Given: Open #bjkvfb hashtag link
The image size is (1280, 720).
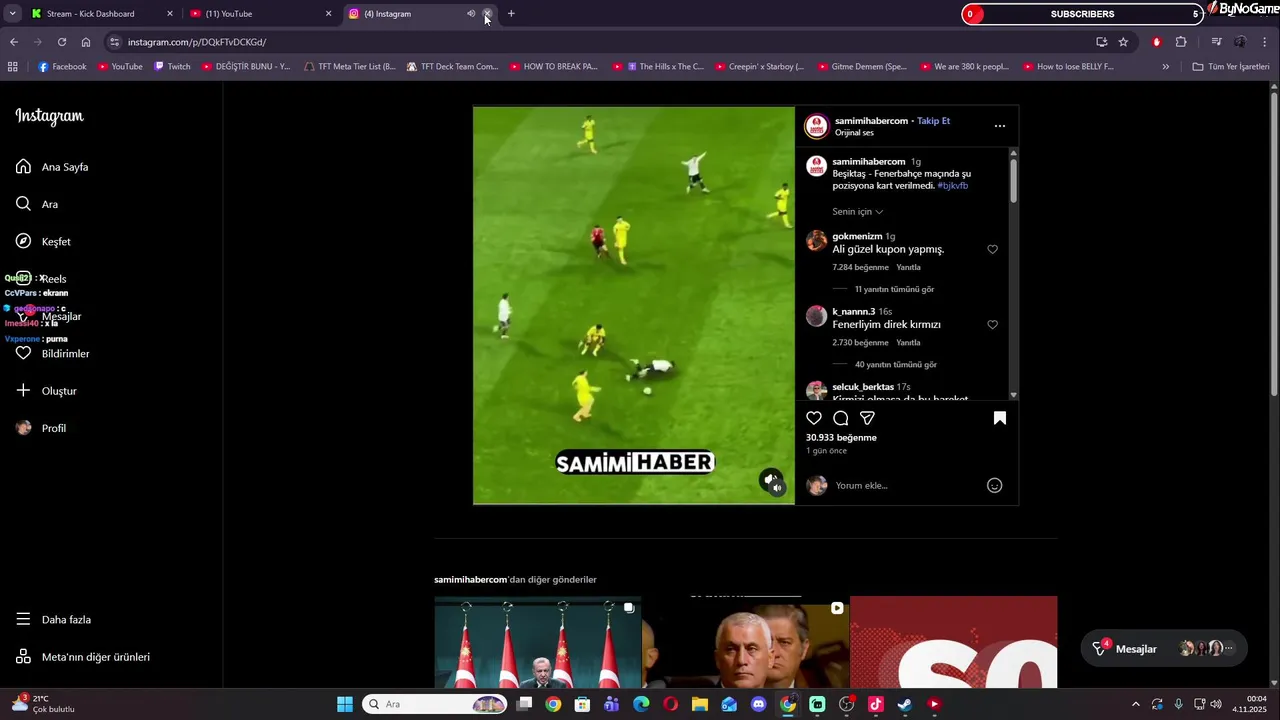Looking at the screenshot, I should coord(952,186).
